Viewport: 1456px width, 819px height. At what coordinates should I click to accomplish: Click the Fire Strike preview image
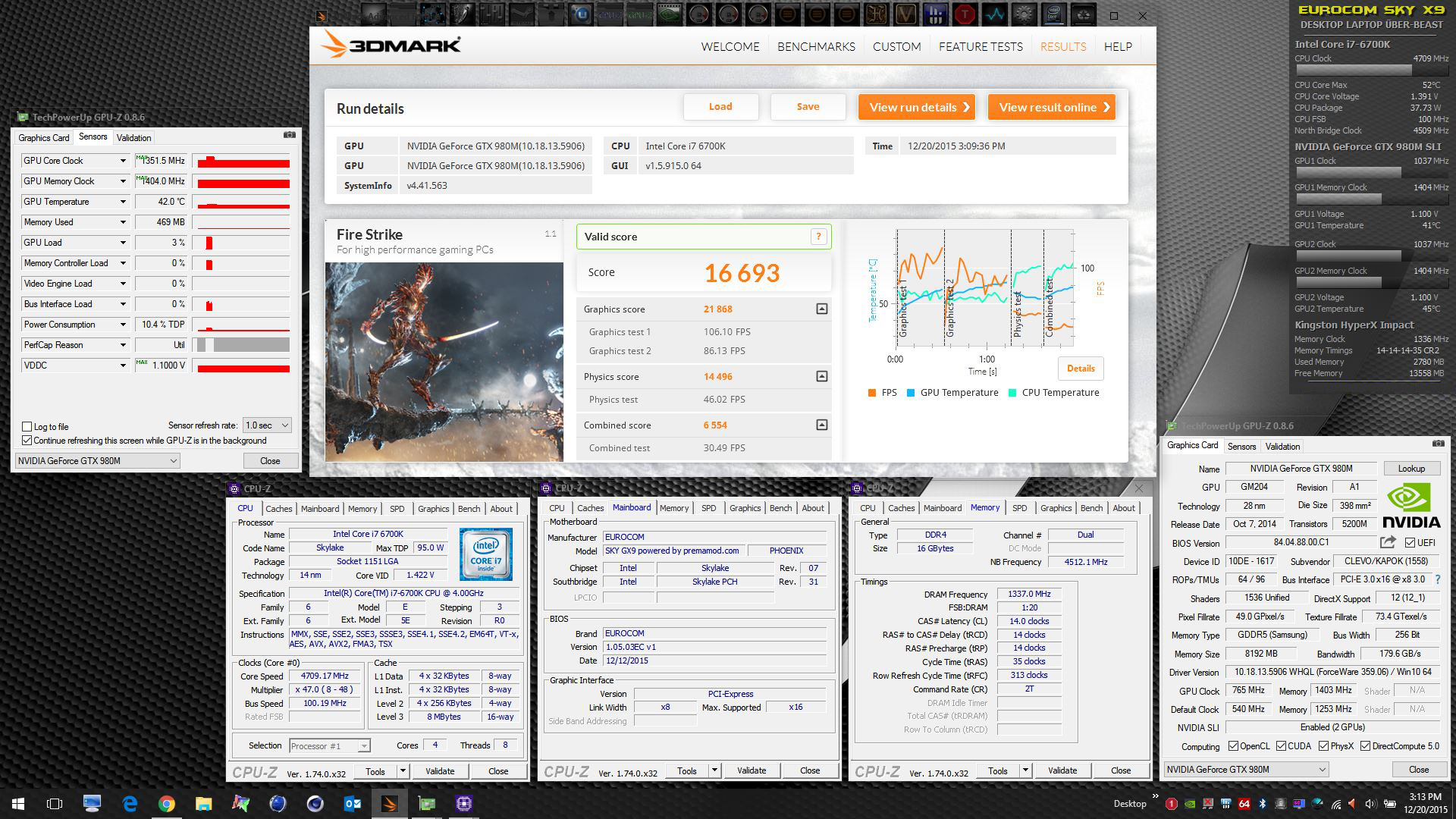[444, 362]
